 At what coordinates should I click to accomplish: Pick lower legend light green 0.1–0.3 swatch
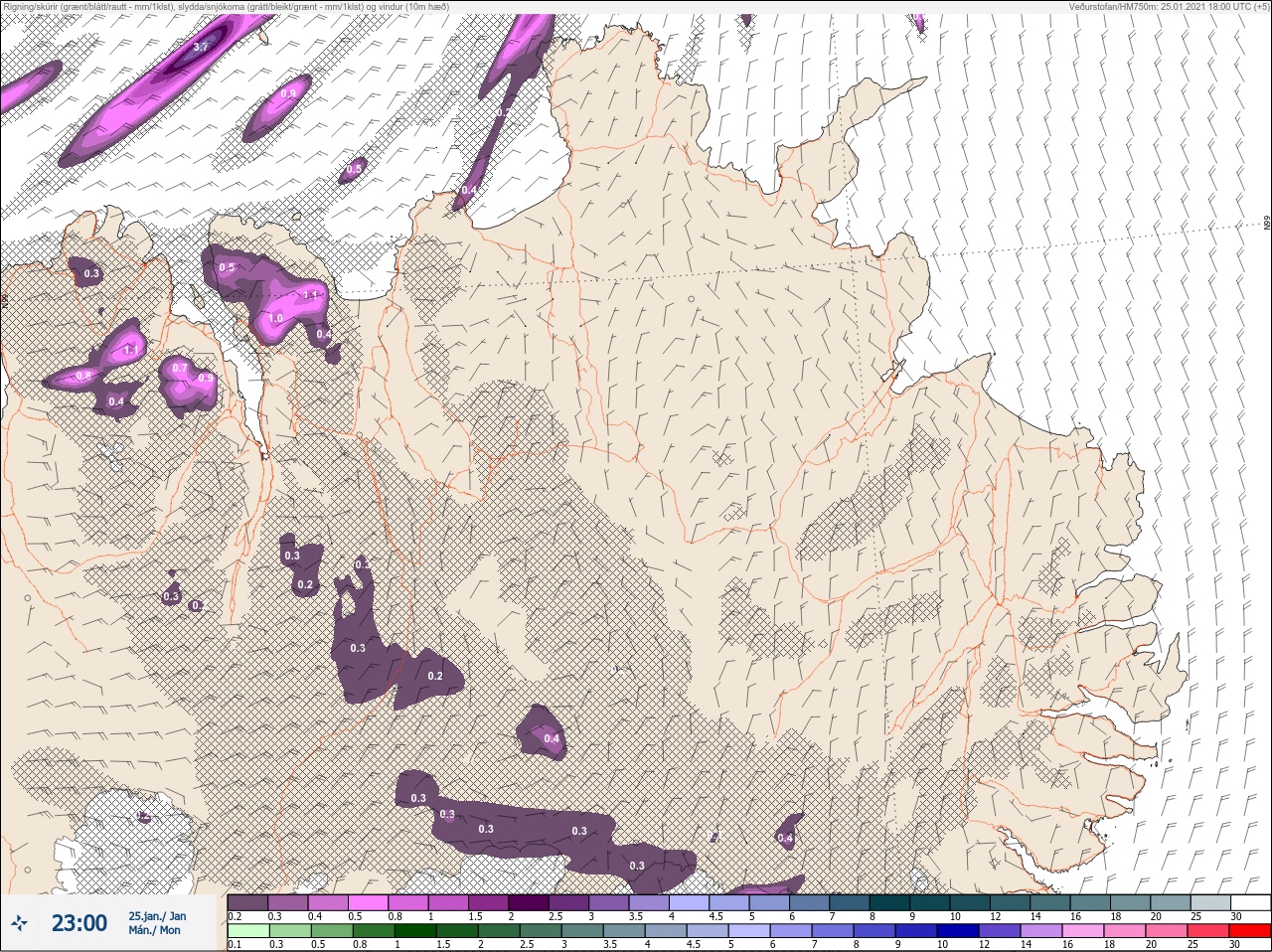tap(248, 931)
